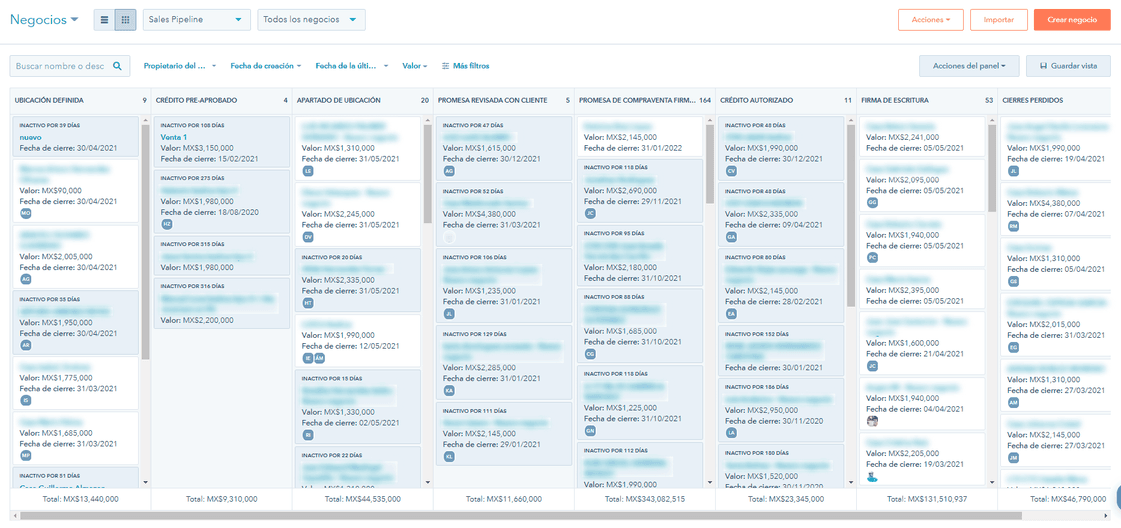Click the CV avatar on the inactive 48 días MX$1,990,000 deal
Screen dimensions: 1121x528
pos(731,171)
